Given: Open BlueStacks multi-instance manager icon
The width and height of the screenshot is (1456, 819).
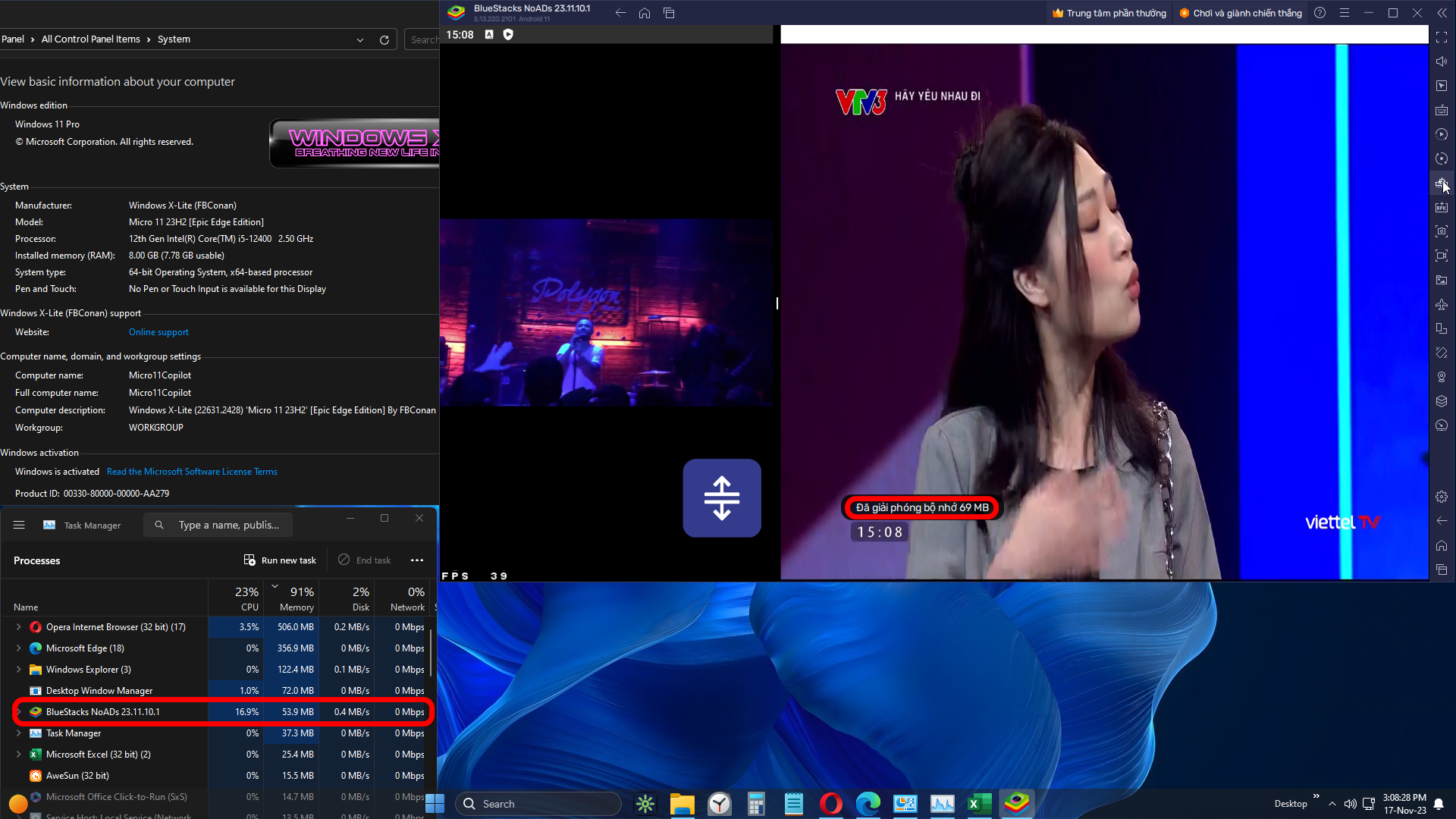Looking at the screenshot, I should tap(1442, 328).
